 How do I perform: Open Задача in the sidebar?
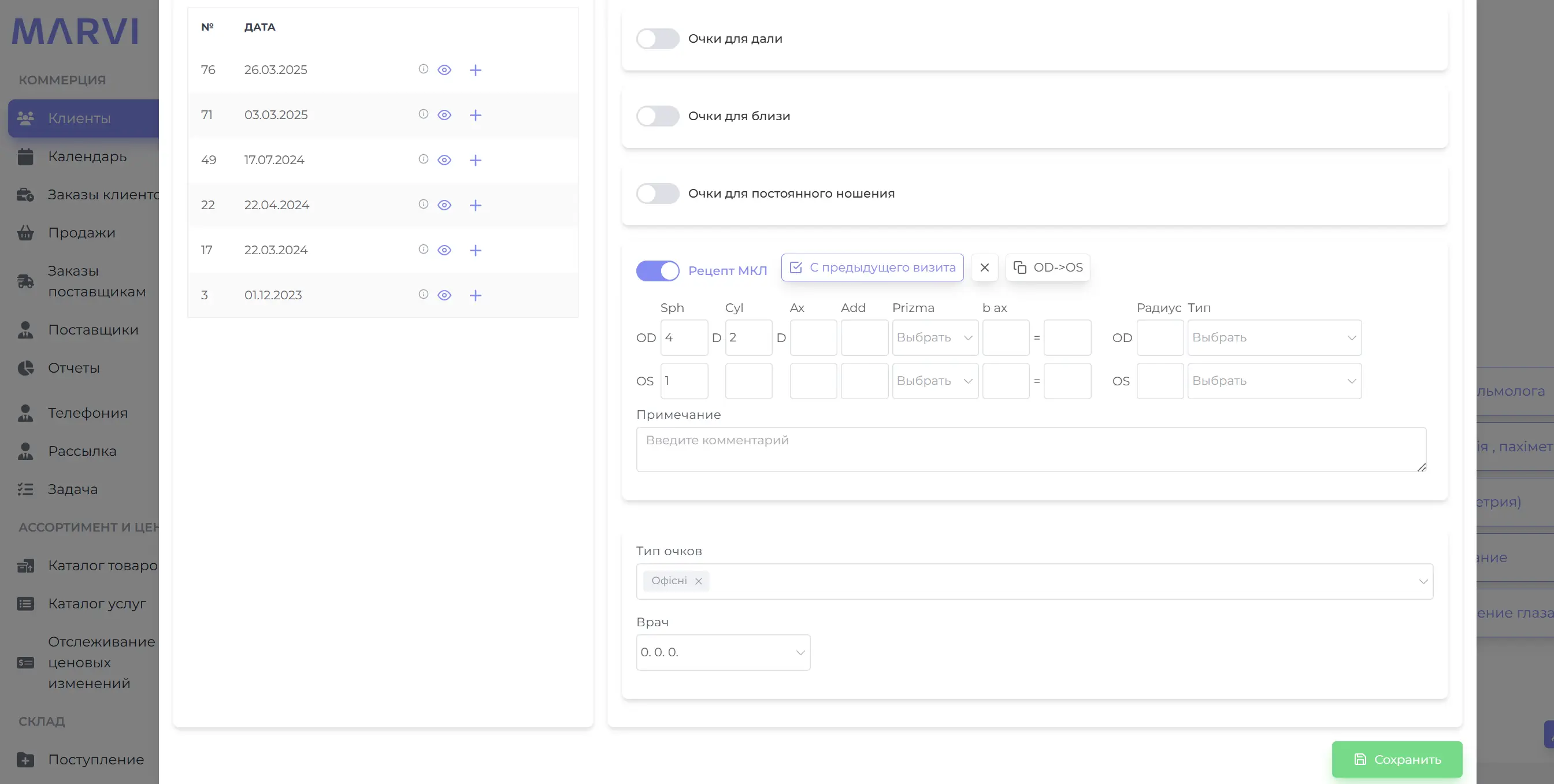(72, 489)
